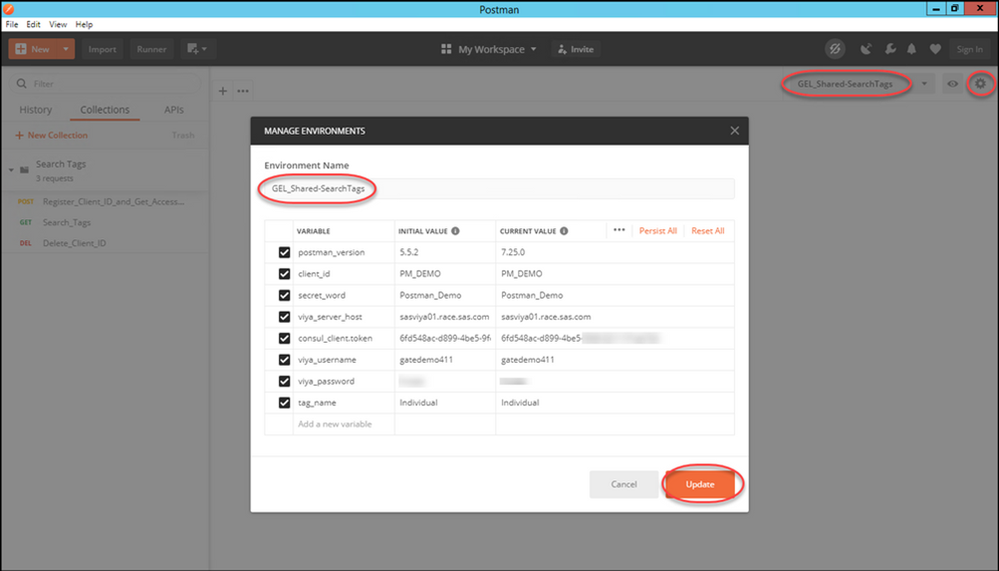
Task: Expand the new window button dropdown arrow
Action: click(205, 49)
